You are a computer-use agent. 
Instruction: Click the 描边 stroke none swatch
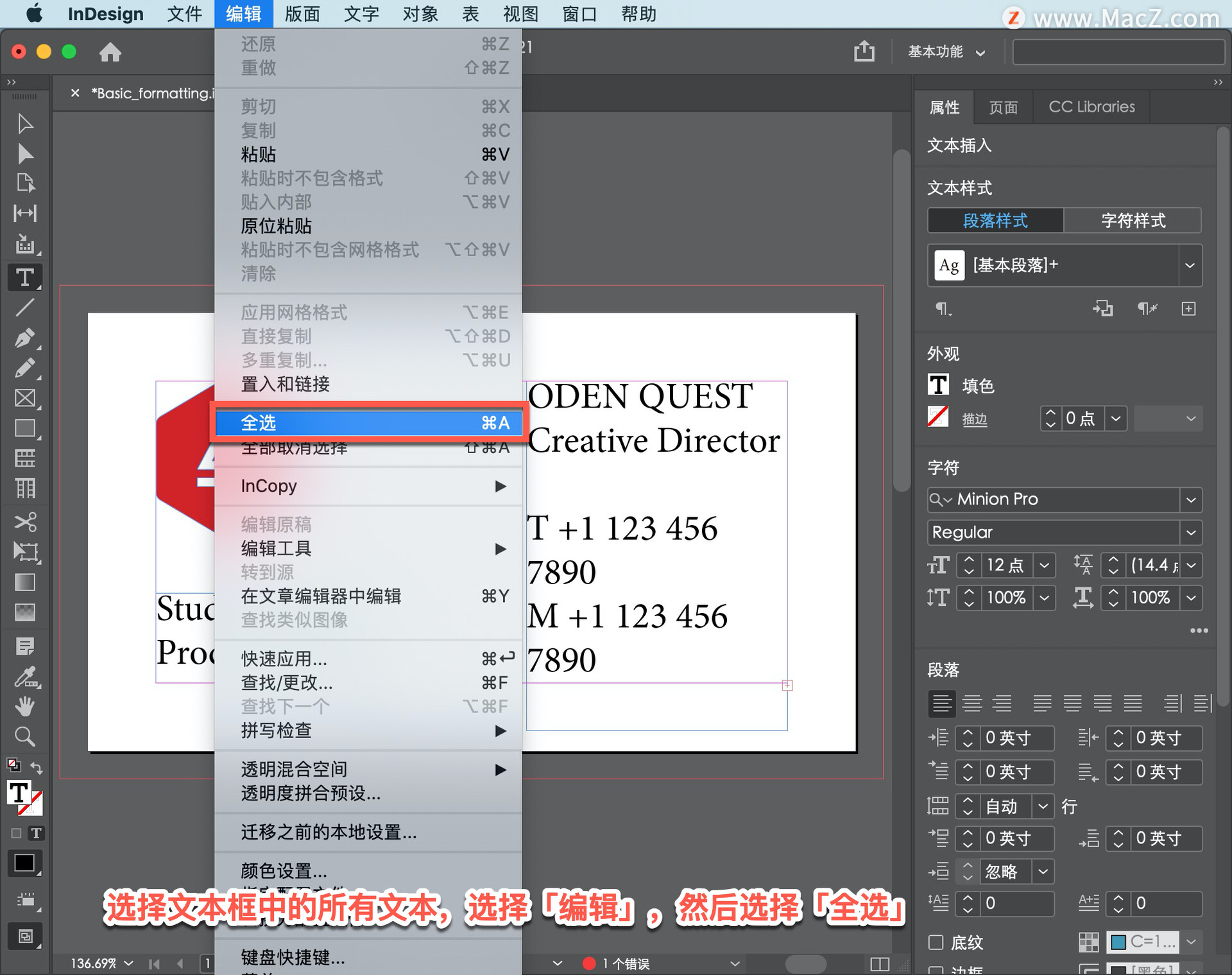point(938,417)
